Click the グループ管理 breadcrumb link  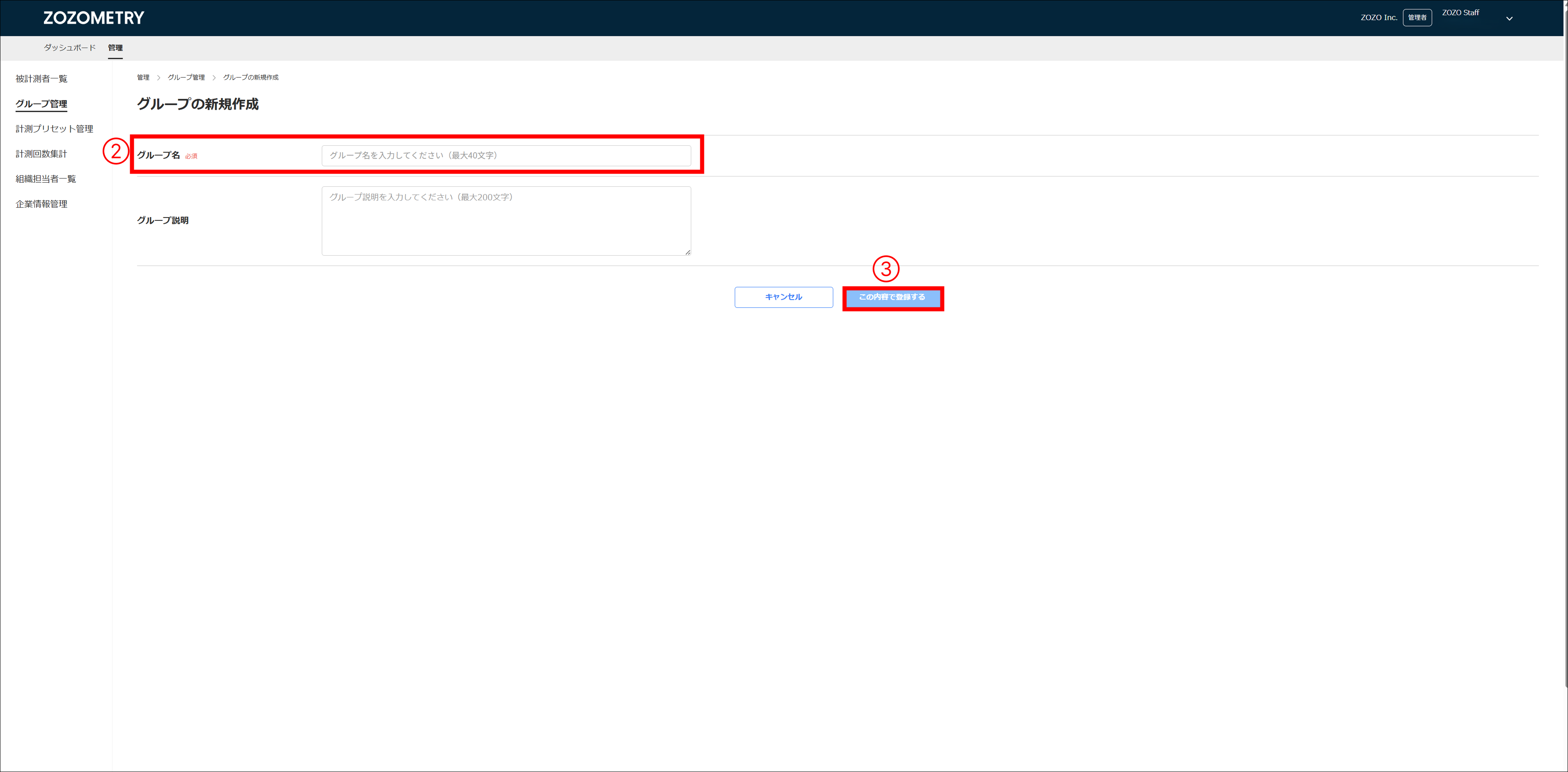(186, 77)
